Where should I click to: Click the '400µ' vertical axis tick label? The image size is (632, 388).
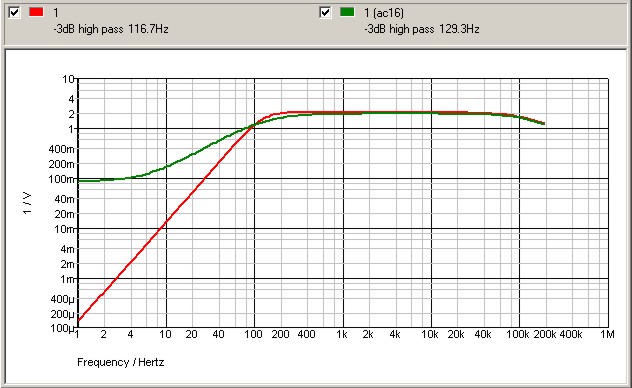(x=62, y=299)
